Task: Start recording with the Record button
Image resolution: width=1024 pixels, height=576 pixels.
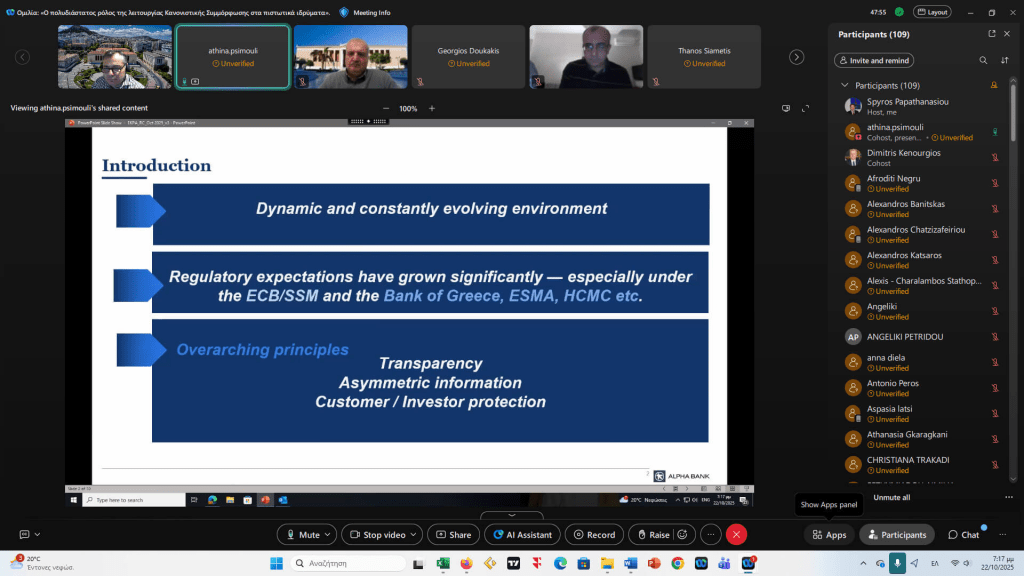Action: (594, 535)
